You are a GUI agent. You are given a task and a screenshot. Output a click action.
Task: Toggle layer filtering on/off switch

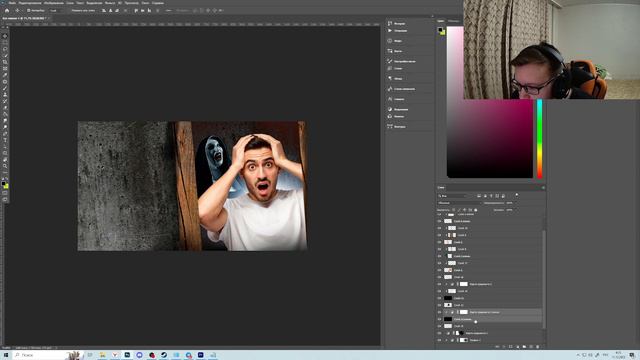pos(517,196)
